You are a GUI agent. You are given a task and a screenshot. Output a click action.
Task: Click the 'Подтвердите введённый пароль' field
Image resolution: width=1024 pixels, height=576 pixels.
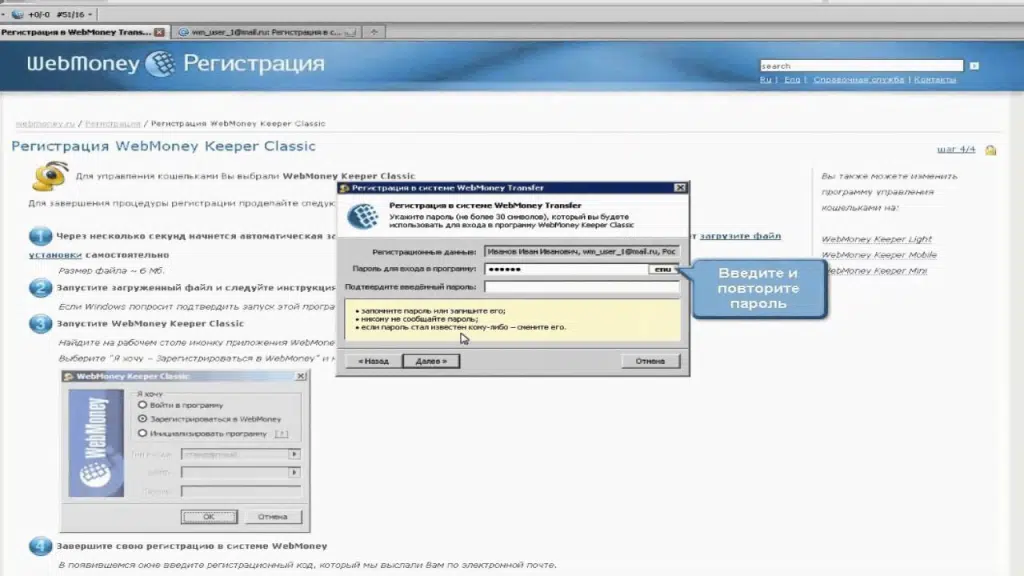coord(581,287)
